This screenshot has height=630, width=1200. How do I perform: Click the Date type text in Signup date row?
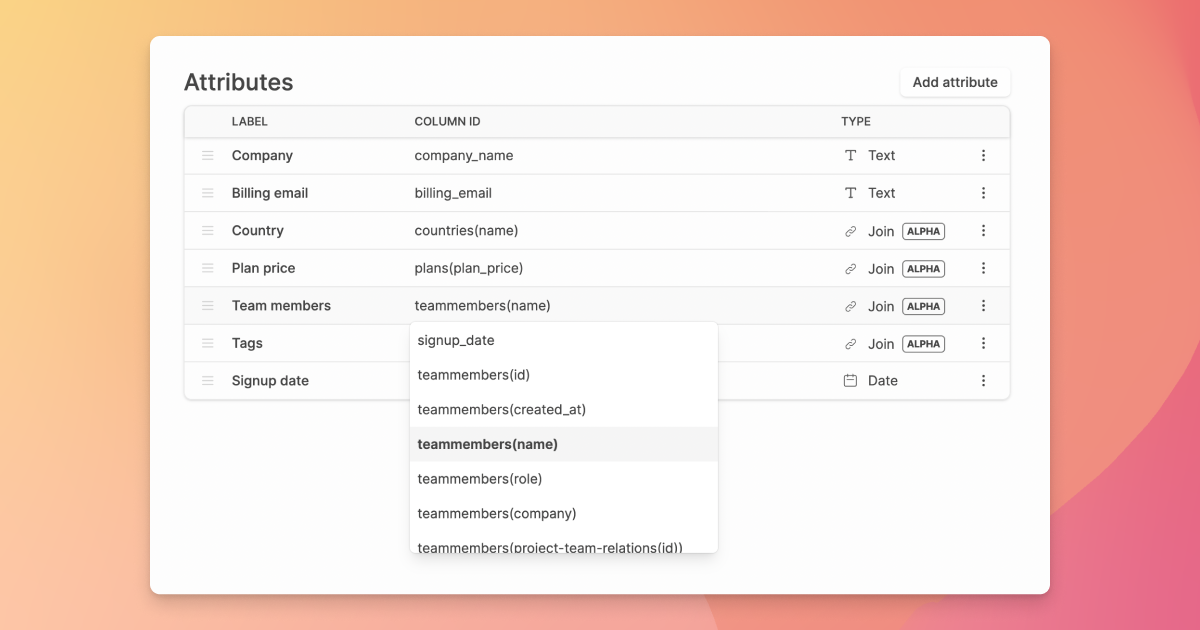click(x=883, y=381)
